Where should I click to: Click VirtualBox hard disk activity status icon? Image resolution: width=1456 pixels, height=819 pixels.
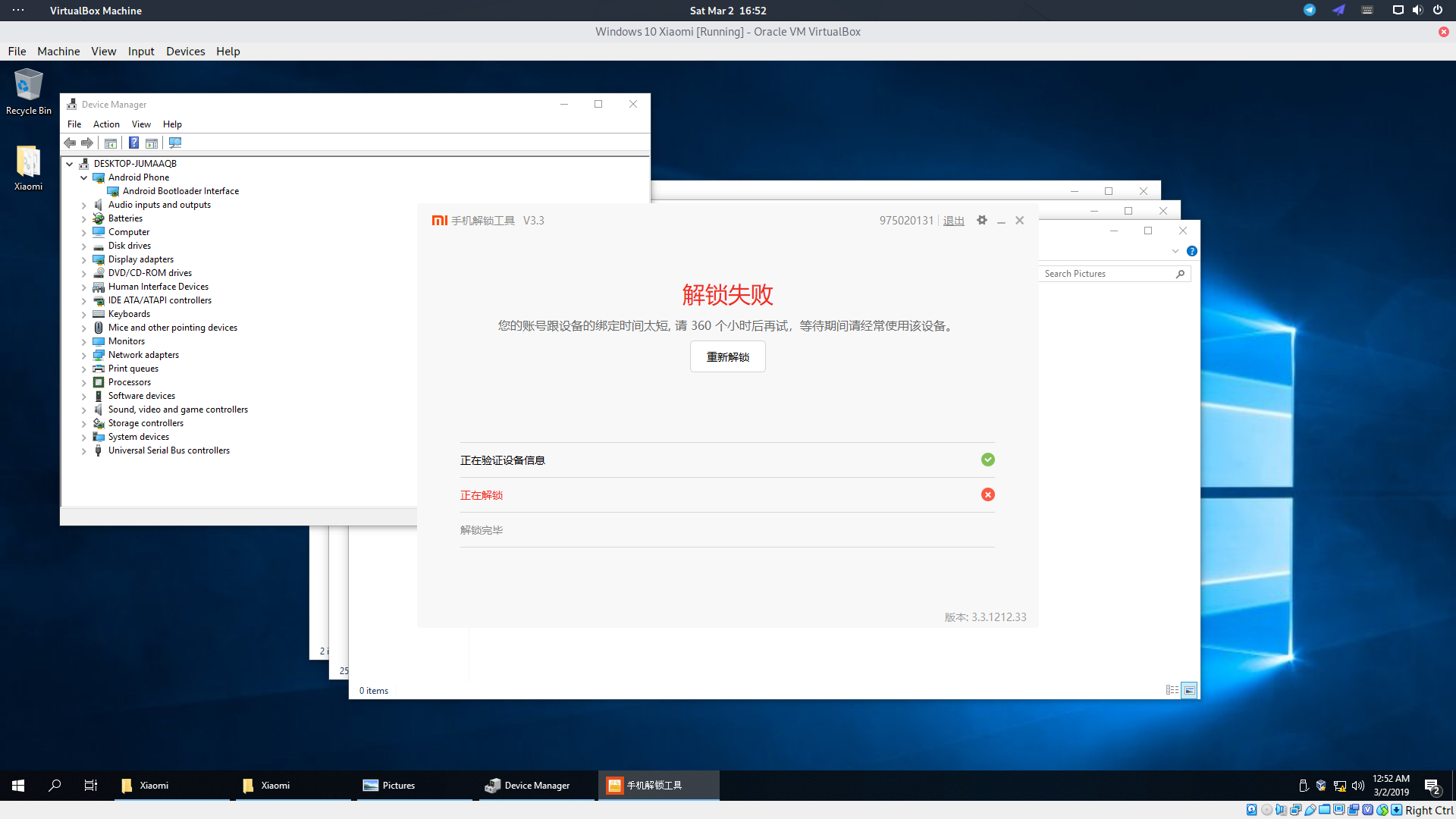1252,810
